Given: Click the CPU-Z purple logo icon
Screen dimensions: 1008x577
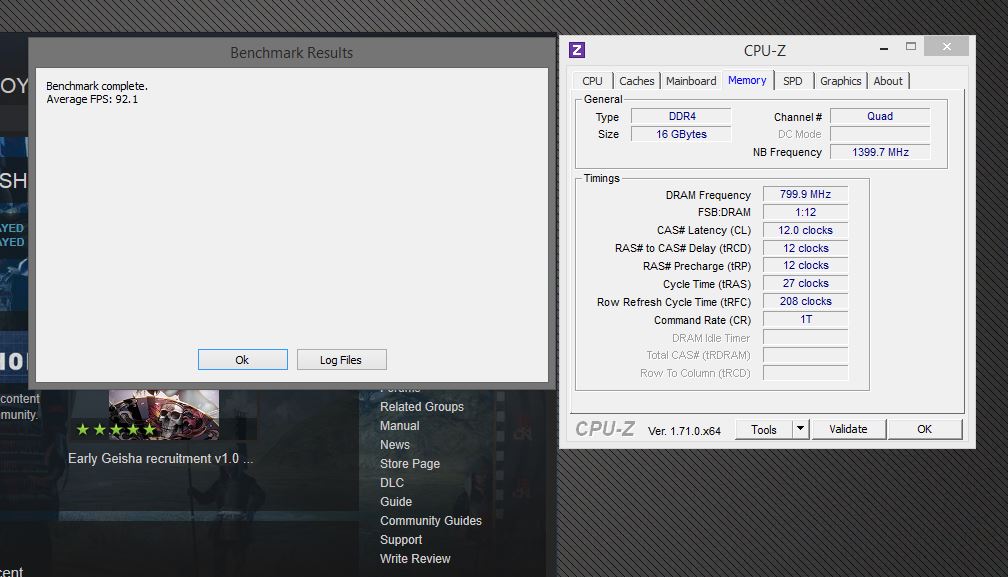Looking at the screenshot, I should pyautogui.click(x=577, y=49).
